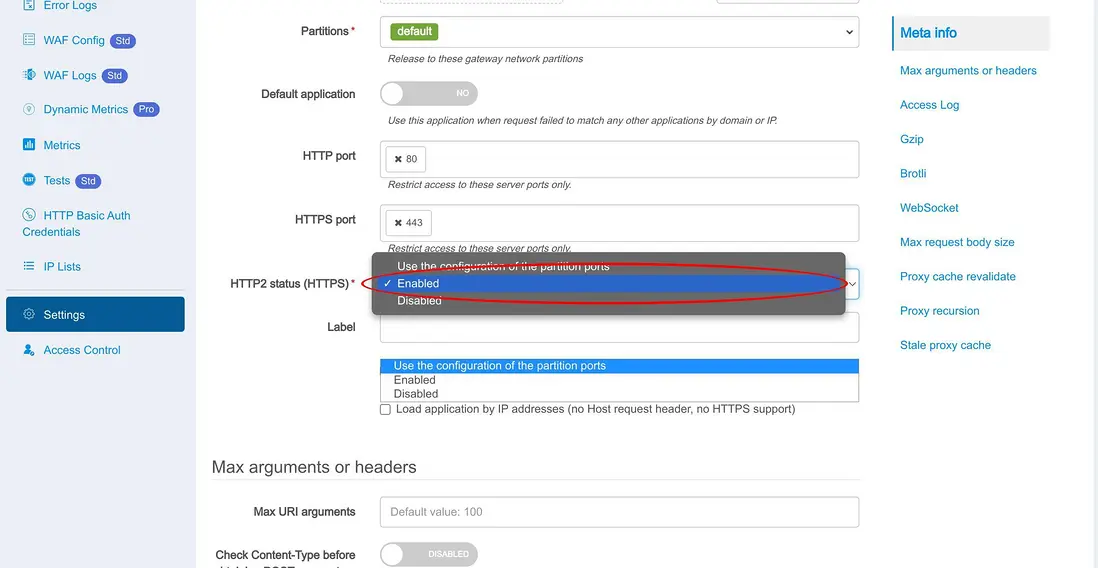Click the Tests sidebar icon
The image size is (1098, 568).
28,180
